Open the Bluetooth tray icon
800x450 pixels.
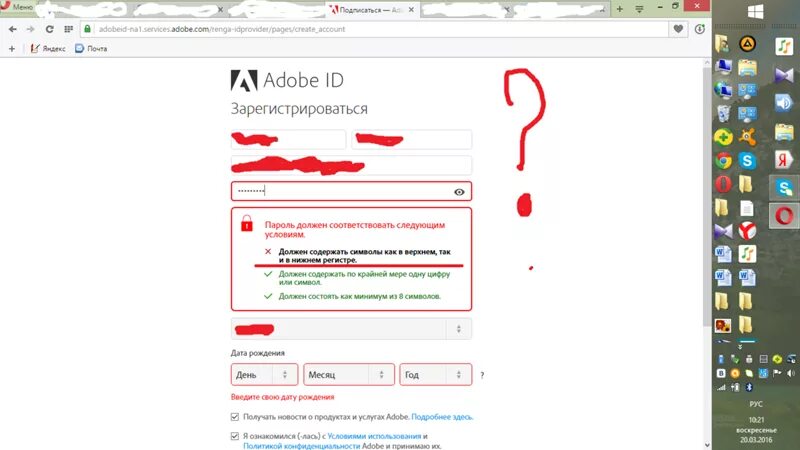[x=749, y=387]
